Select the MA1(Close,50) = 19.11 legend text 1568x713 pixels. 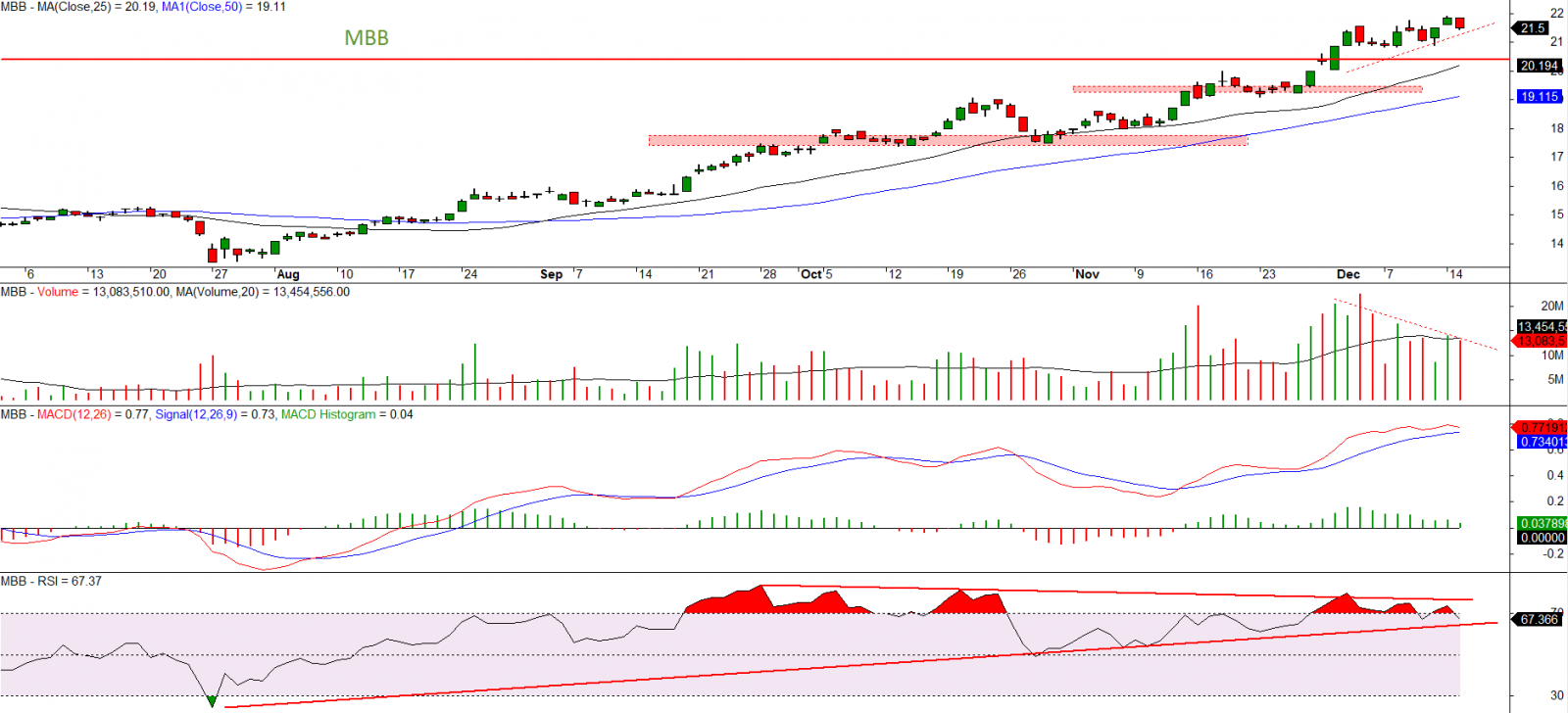click(223, 7)
